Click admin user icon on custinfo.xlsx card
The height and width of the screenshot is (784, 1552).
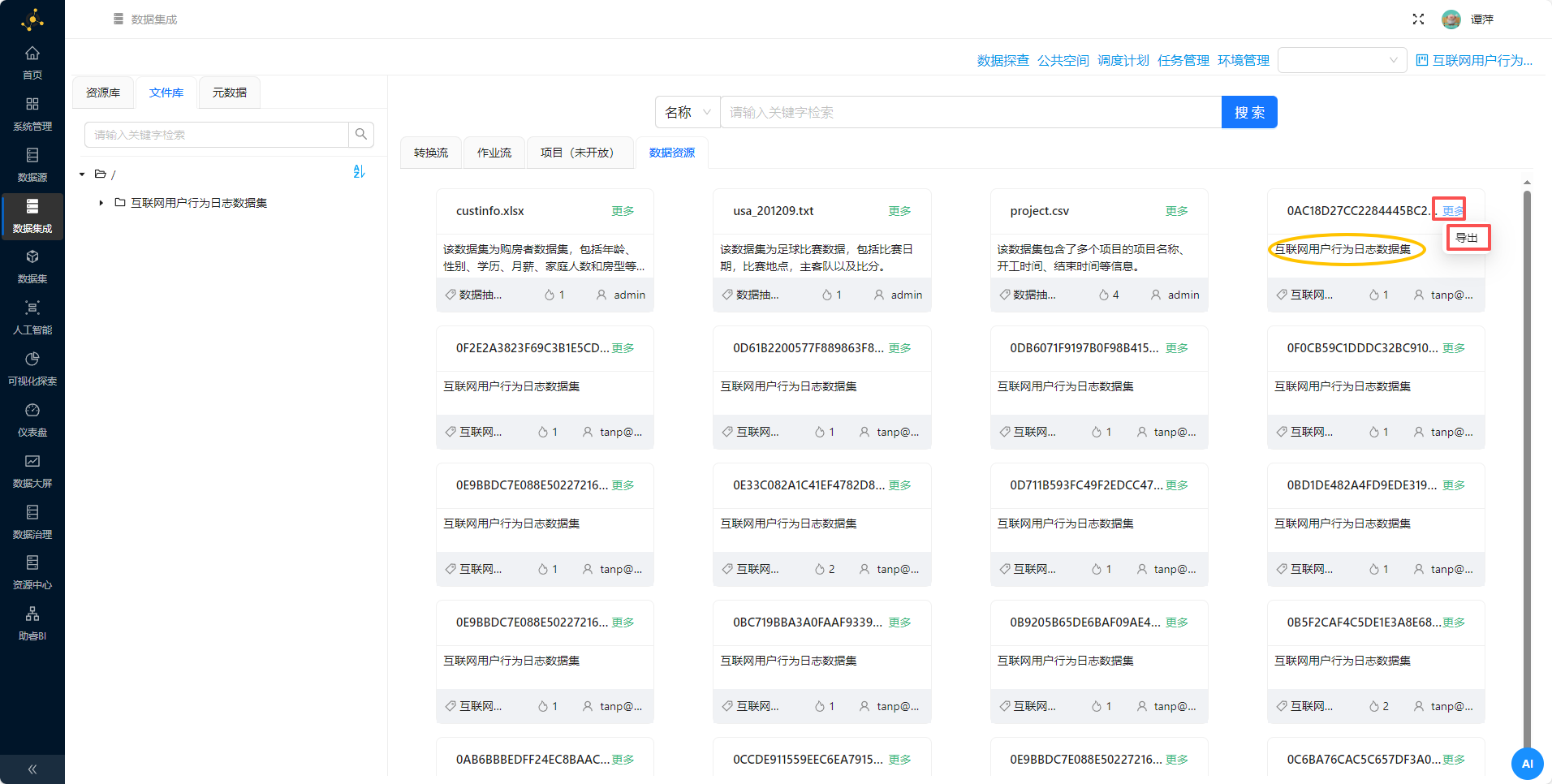point(601,295)
